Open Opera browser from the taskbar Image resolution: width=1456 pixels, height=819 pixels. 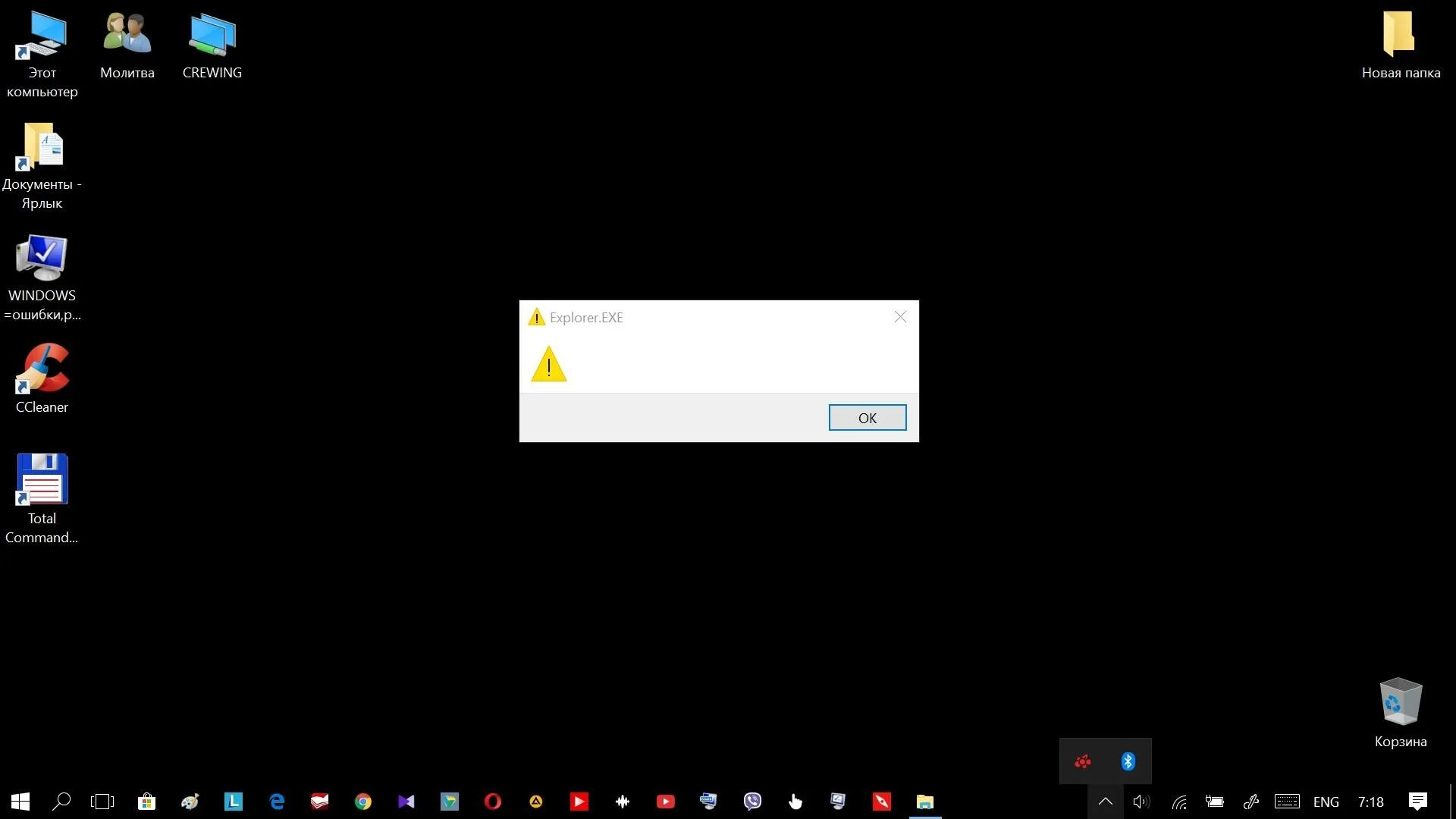[x=493, y=802]
